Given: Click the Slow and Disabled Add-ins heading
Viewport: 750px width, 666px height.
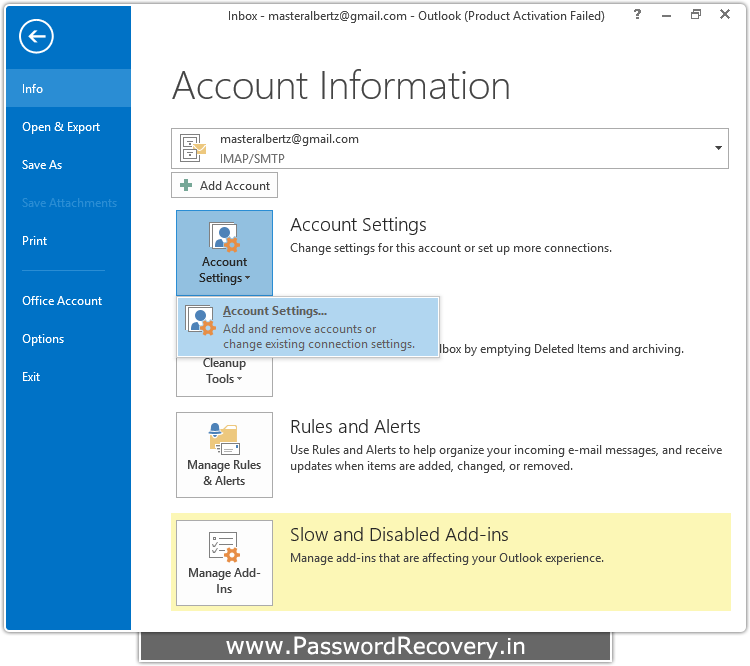Looking at the screenshot, I should [x=399, y=534].
